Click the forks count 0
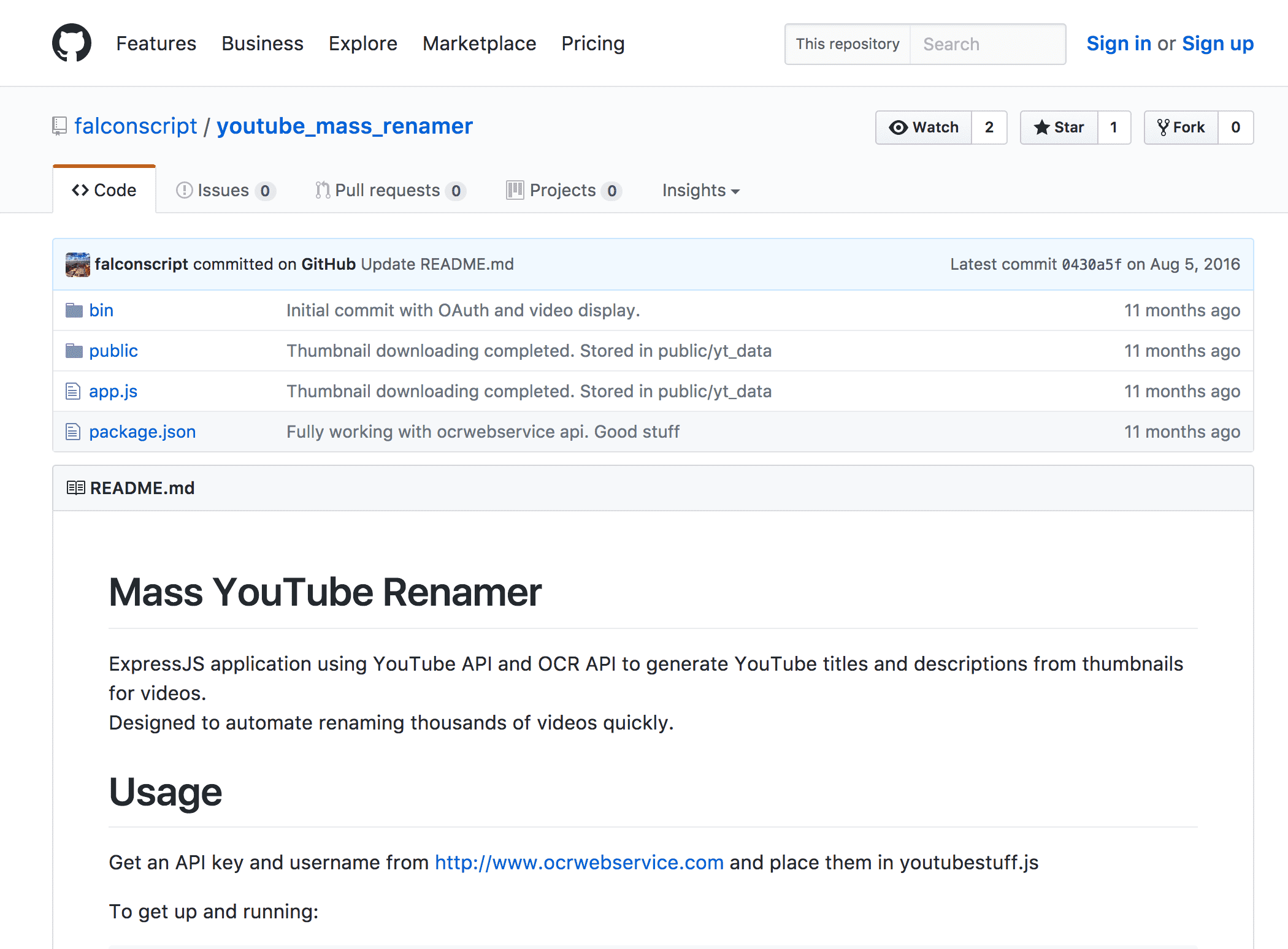The height and width of the screenshot is (949, 1288). tap(1235, 128)
